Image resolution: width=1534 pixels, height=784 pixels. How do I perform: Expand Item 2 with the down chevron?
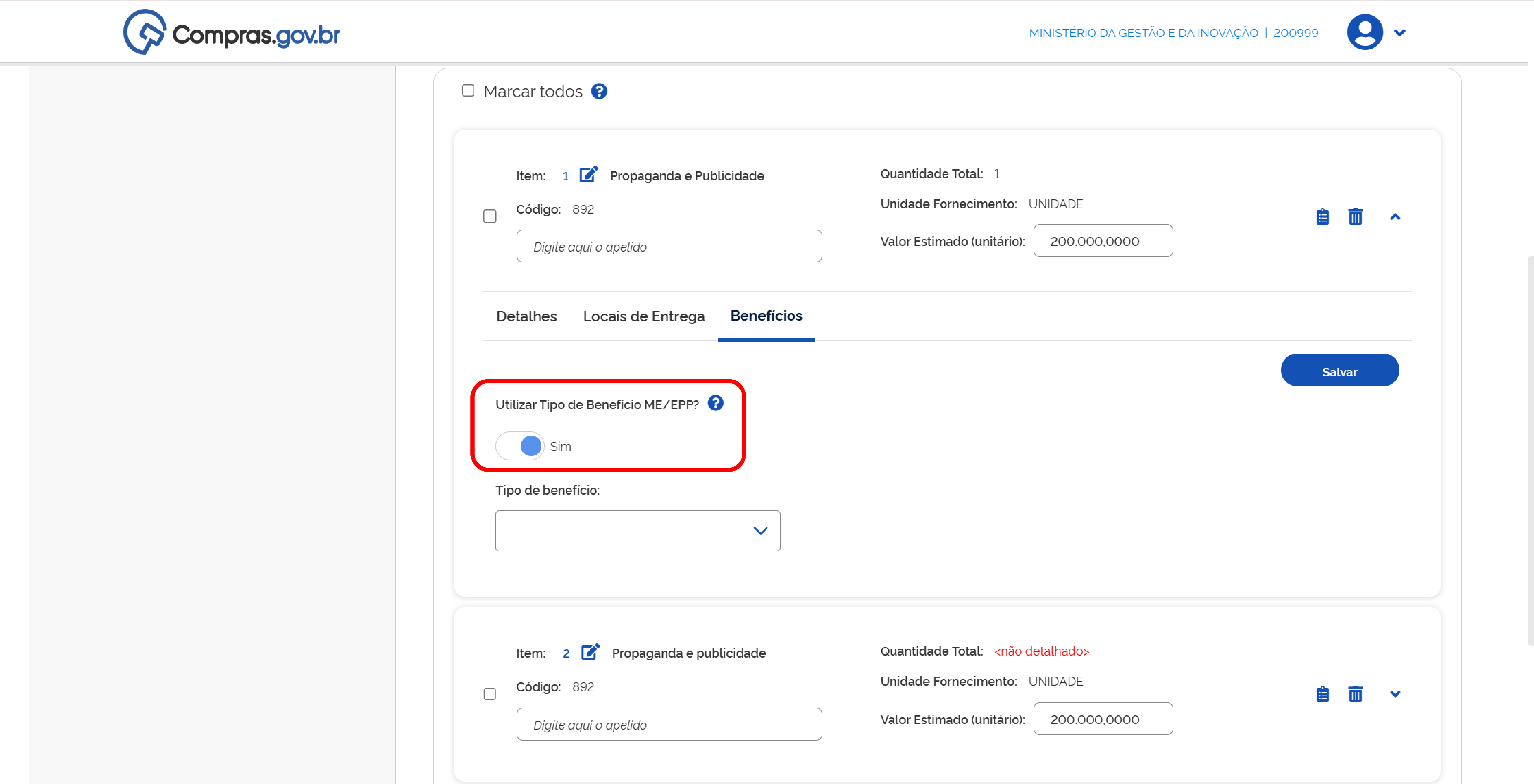click(x=1395, y=694)
